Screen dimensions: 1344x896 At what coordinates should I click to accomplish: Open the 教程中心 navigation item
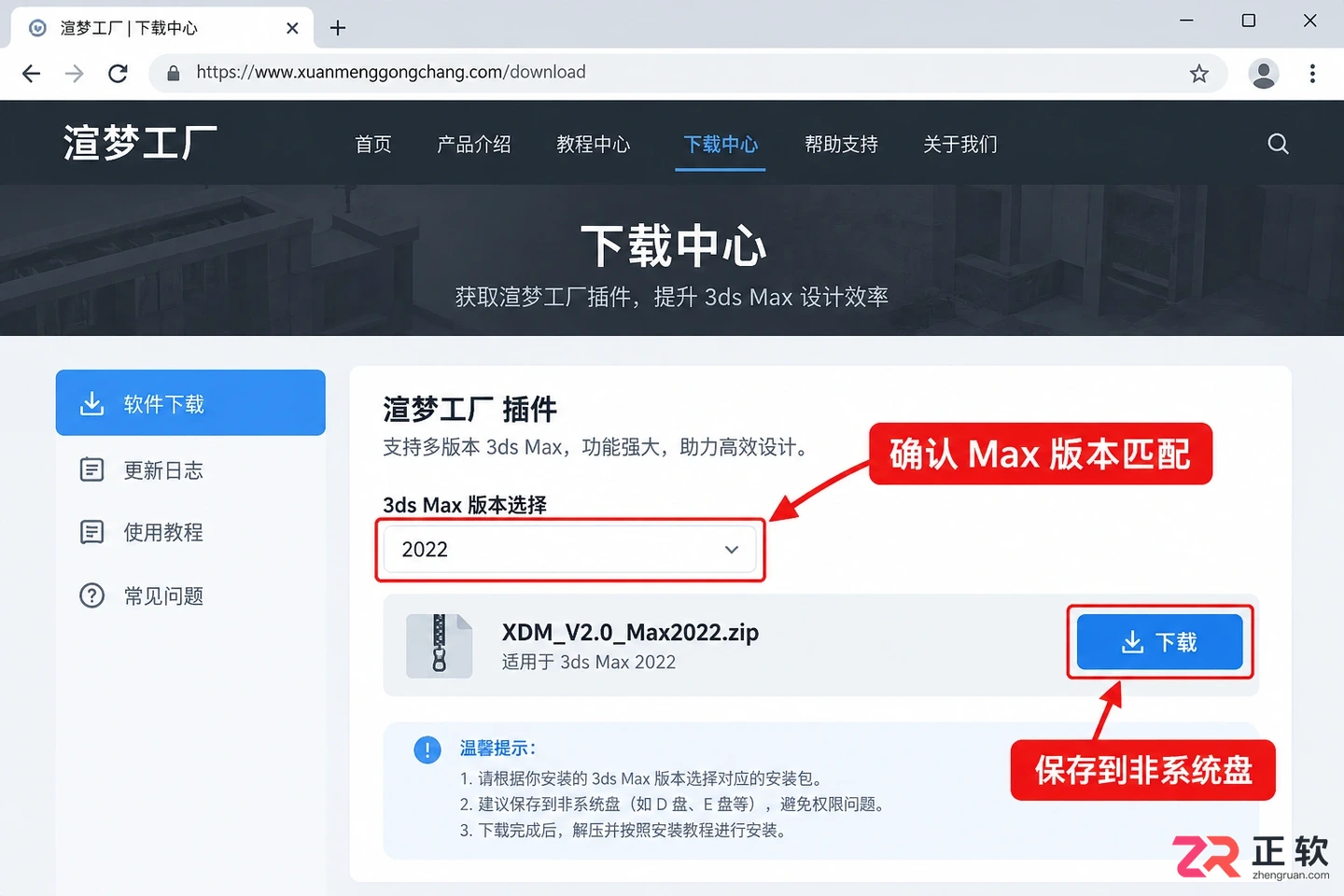[594, 145]
